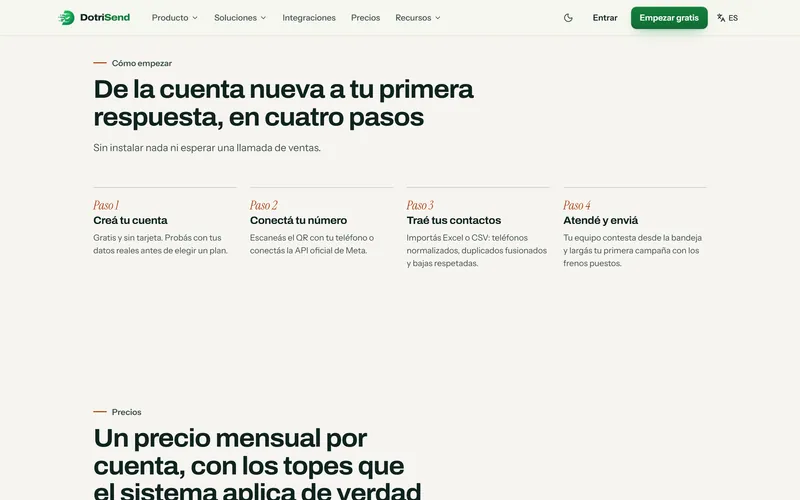Click 'Importás Excel o CSV' description

pyautogui.click(x=477, y=251)
